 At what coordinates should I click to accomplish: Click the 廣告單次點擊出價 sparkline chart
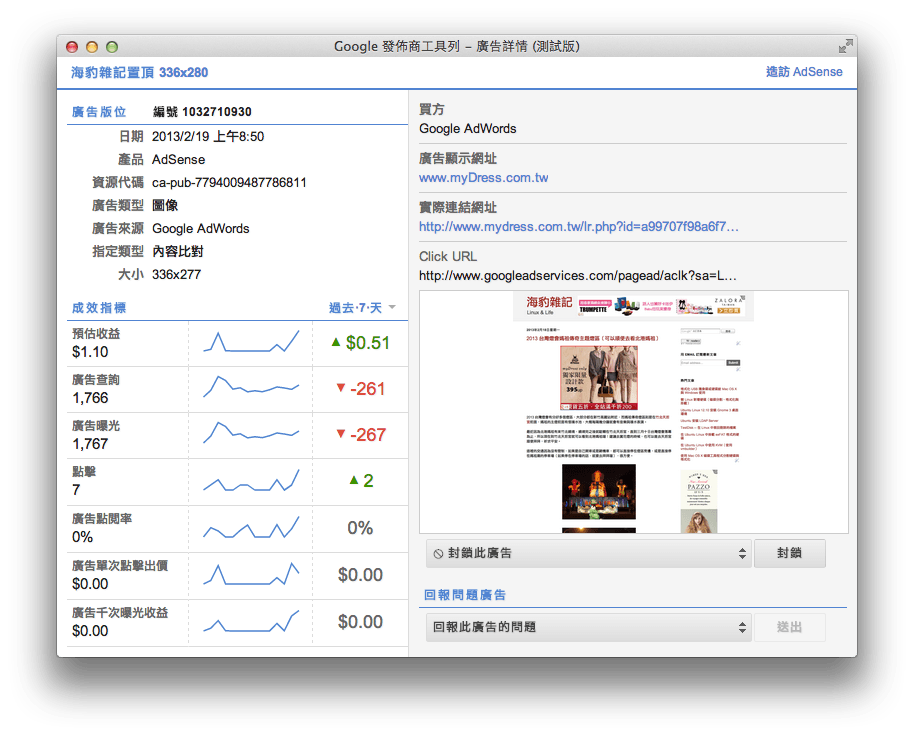point(251,574)
